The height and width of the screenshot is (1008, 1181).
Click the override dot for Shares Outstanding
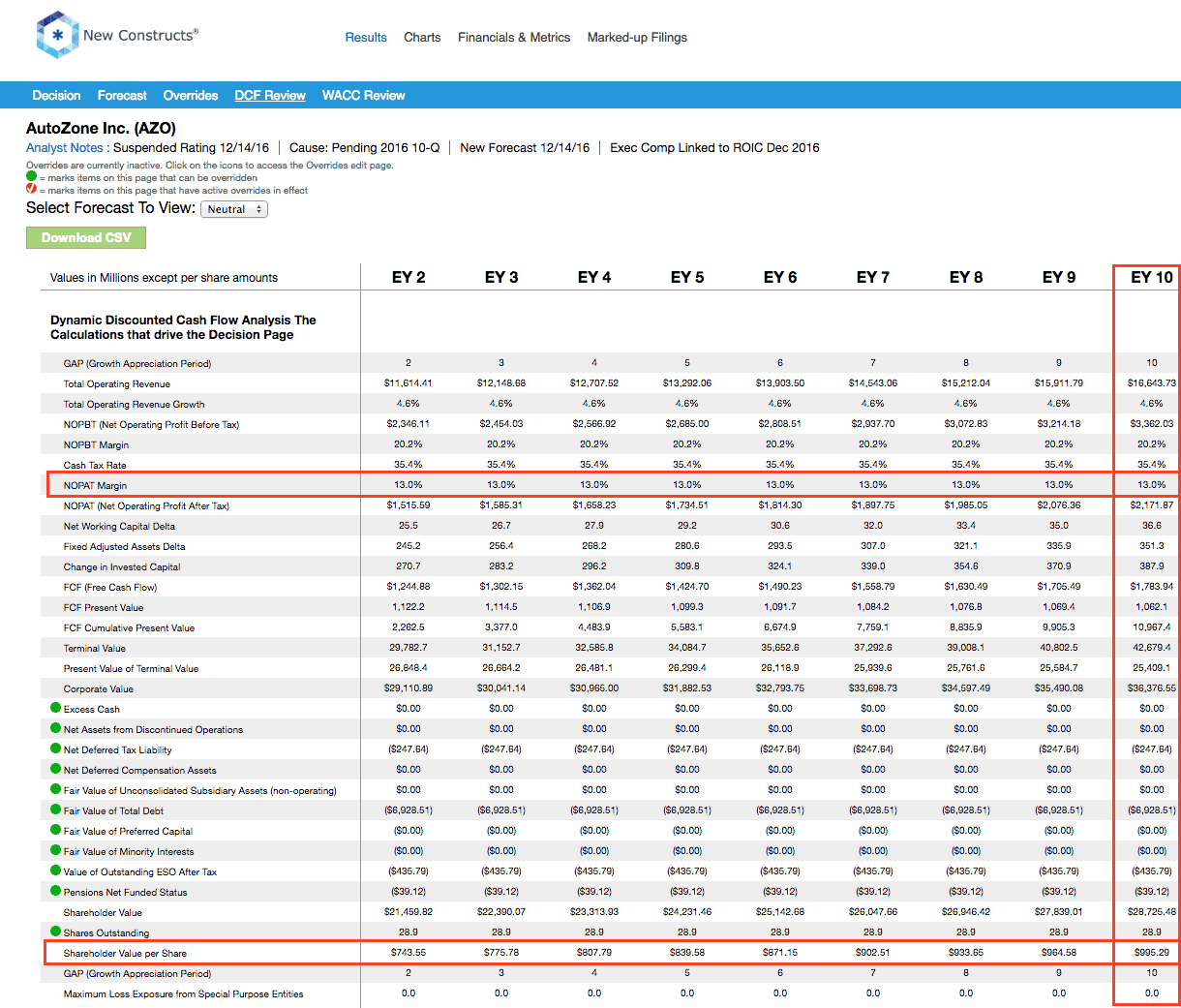click(x=56, y=932)
